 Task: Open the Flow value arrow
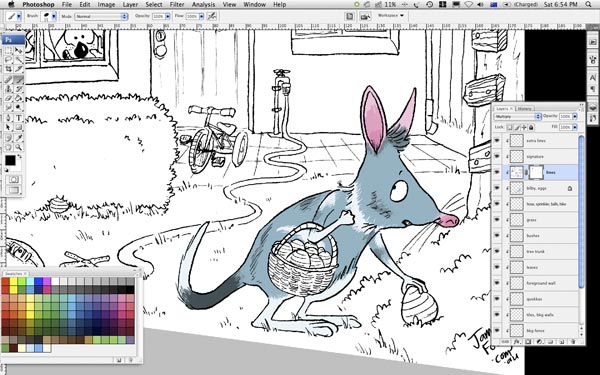[201, 16]
